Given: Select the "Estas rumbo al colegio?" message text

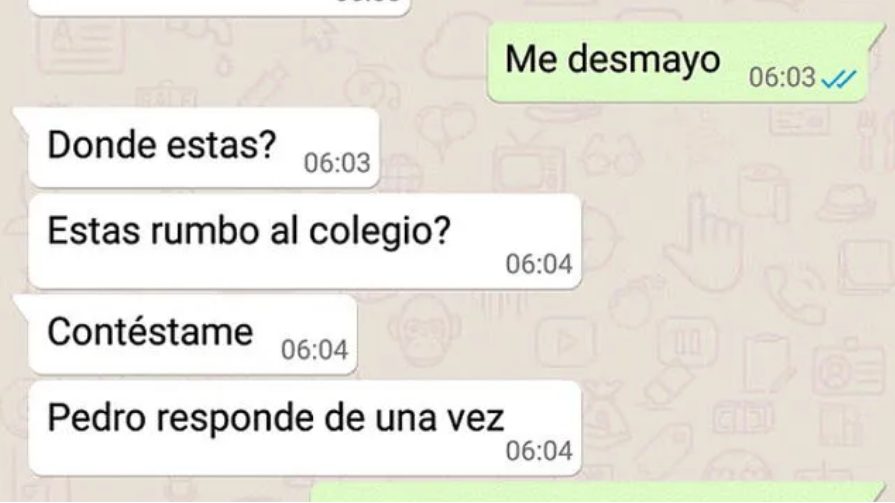Looking at the screenshot, I should tap(249, 231).
